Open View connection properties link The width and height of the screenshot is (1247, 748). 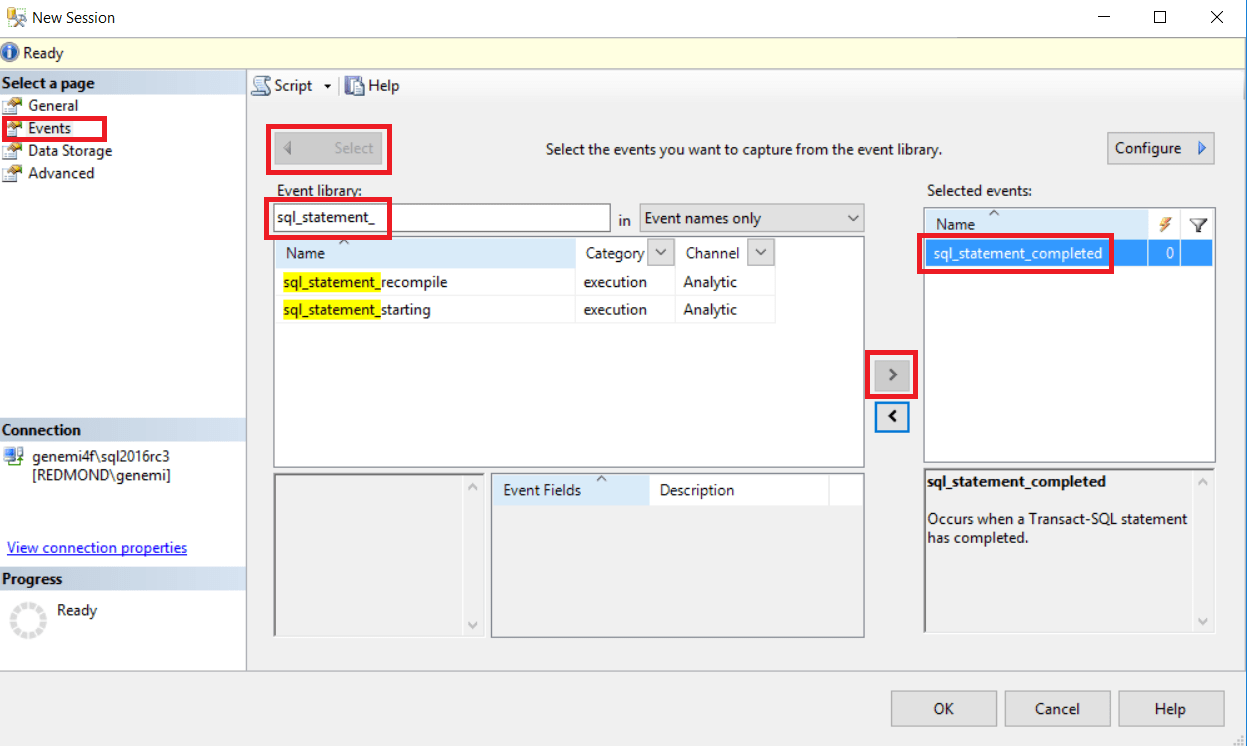tap(96, 547)
